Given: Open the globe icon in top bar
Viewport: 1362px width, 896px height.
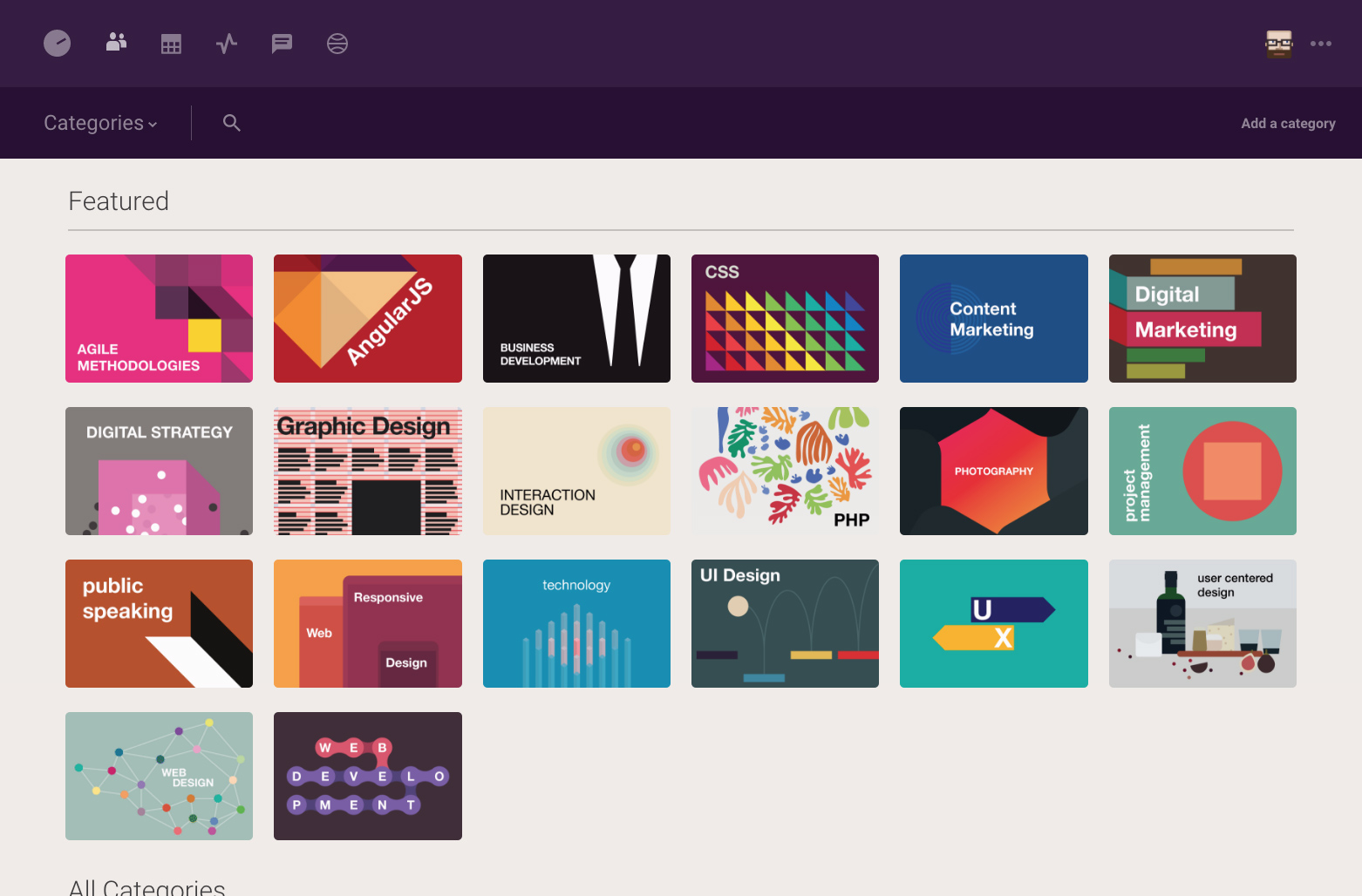Looking at the screenshot, I should click(x=337, y=44).
